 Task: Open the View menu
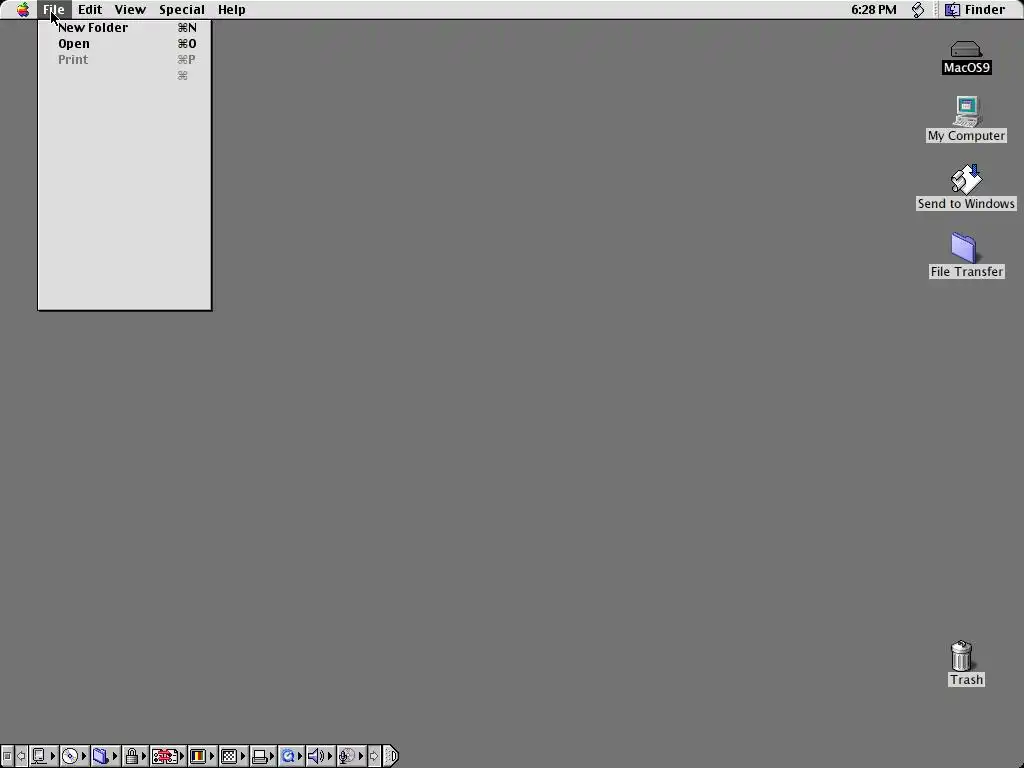[130, 10]
